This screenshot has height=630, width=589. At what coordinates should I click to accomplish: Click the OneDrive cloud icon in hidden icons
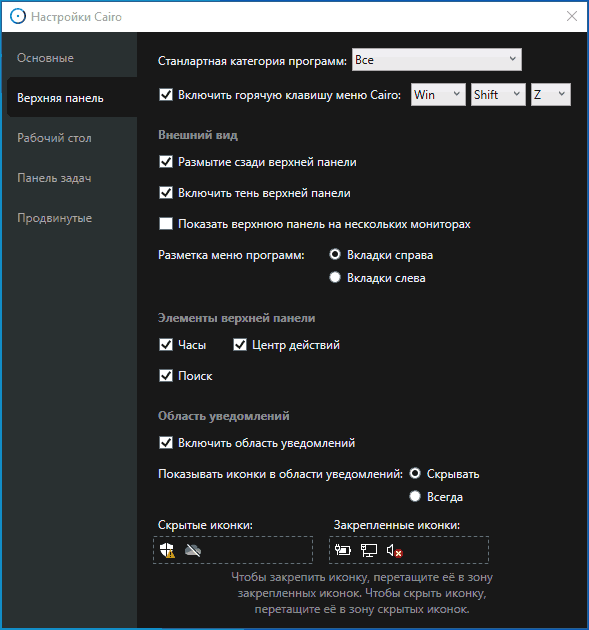click(193, 550)
